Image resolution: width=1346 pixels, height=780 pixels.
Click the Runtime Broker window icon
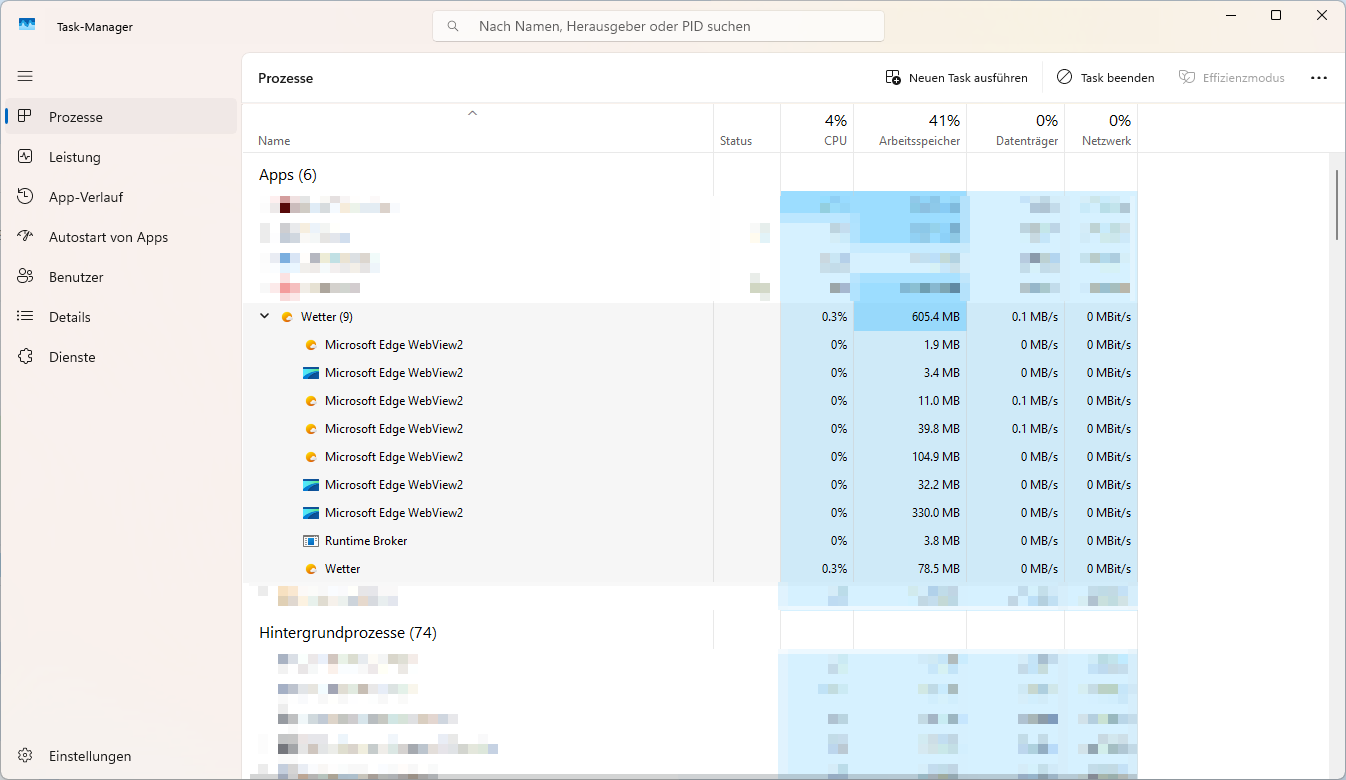tap(311, 541)
